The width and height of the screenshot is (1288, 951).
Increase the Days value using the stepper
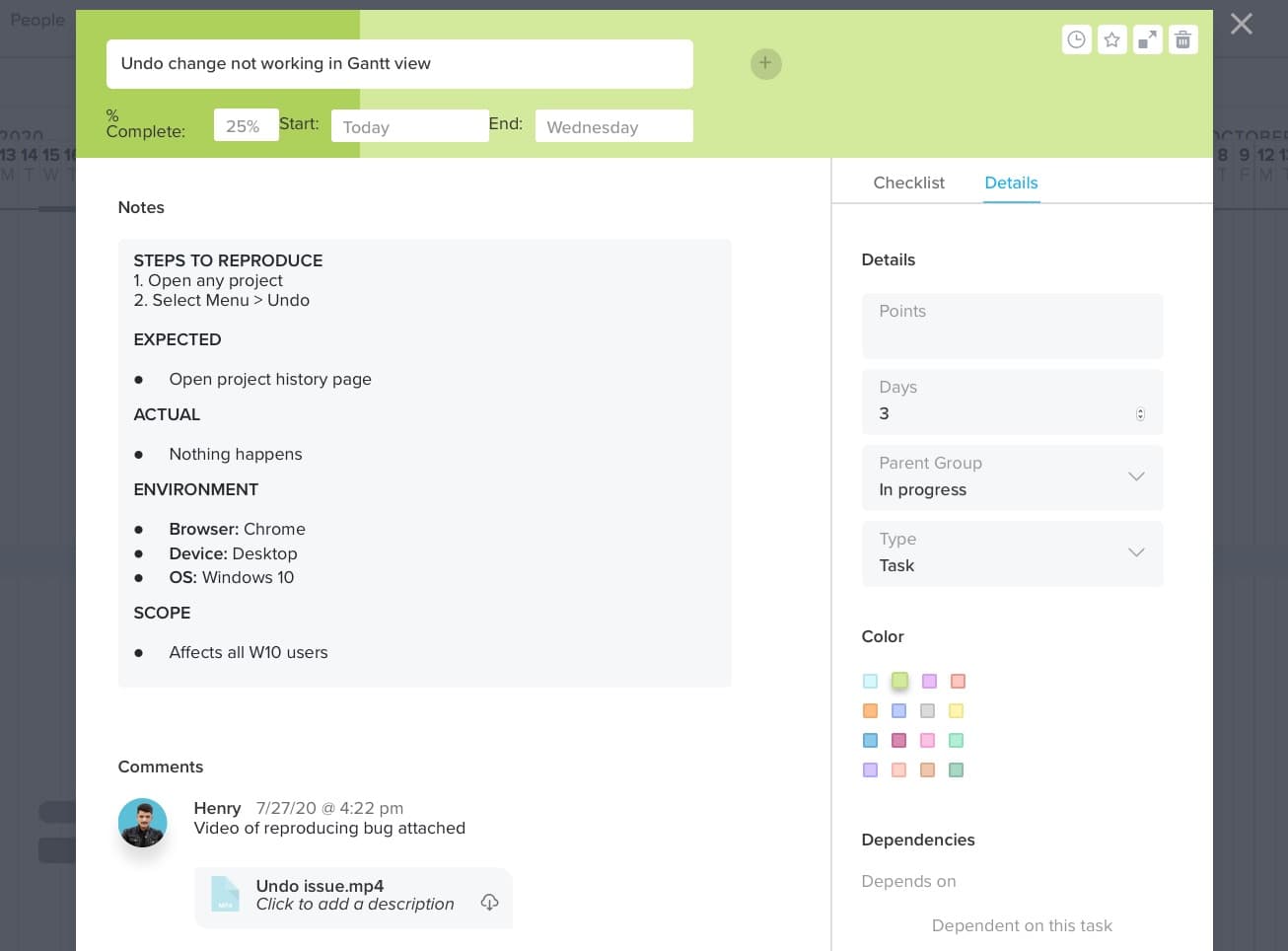1140,410
